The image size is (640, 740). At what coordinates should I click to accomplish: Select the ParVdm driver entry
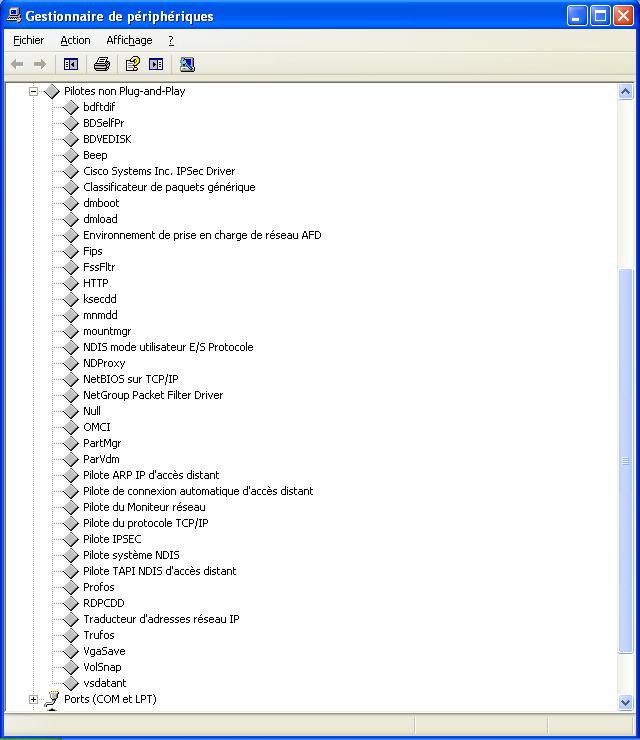(101, 460)
